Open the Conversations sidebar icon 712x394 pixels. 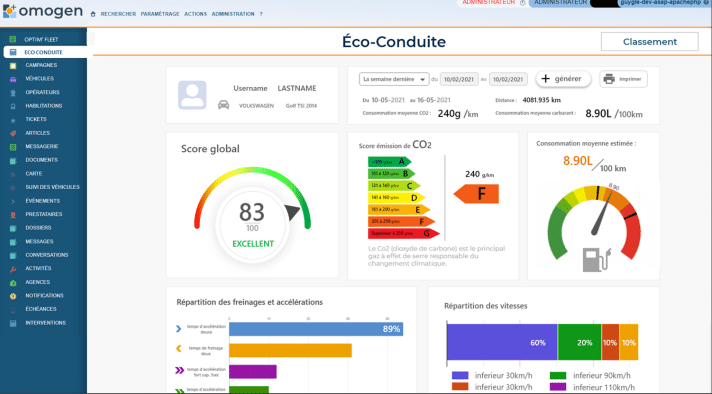pyautogui.click(x=13, y=256)
